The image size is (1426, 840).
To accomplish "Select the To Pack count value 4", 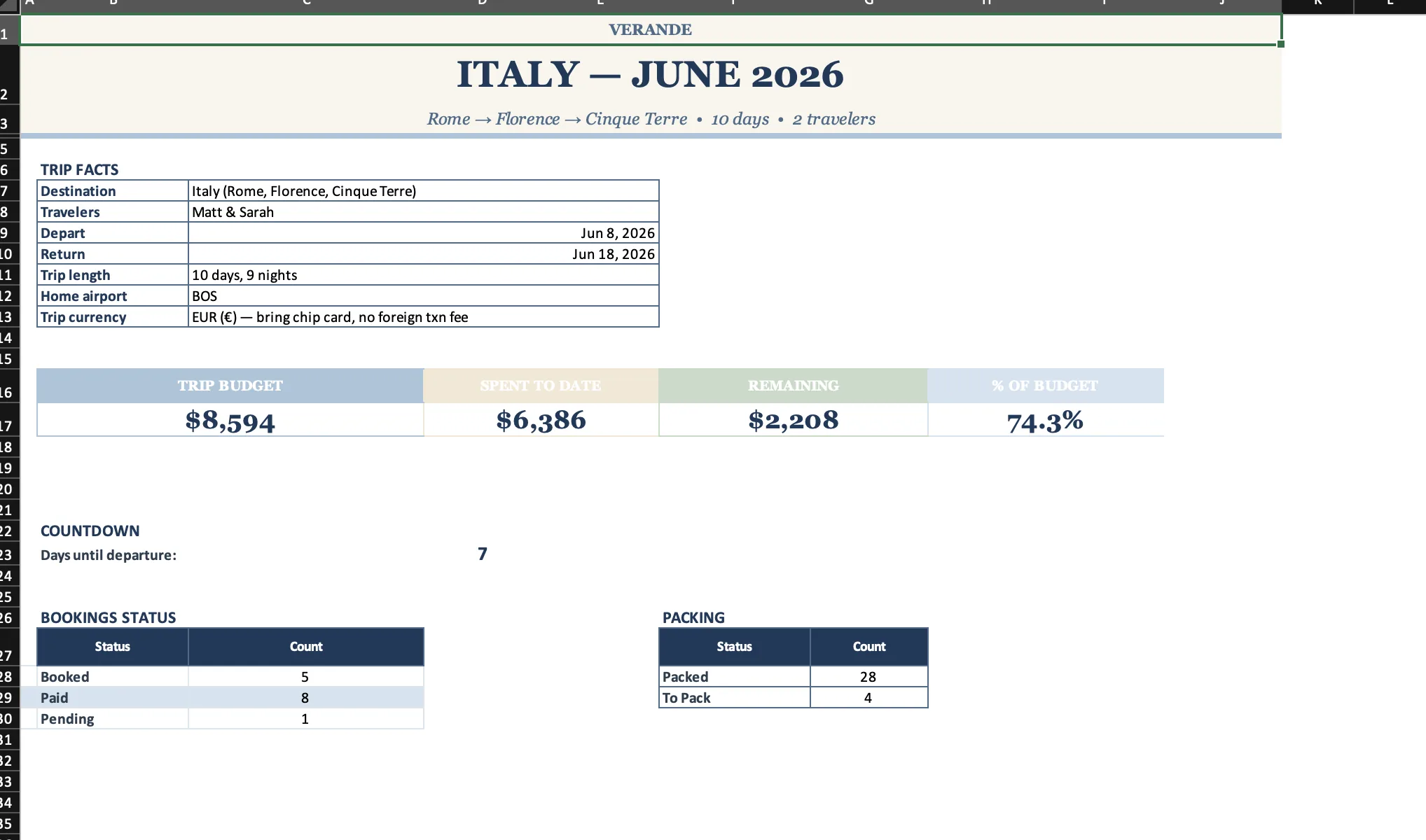I will [868, 697].
